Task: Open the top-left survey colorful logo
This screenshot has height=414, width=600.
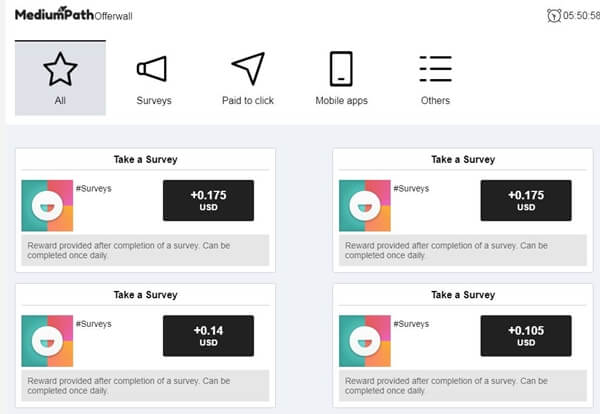Action: point(47,205)
